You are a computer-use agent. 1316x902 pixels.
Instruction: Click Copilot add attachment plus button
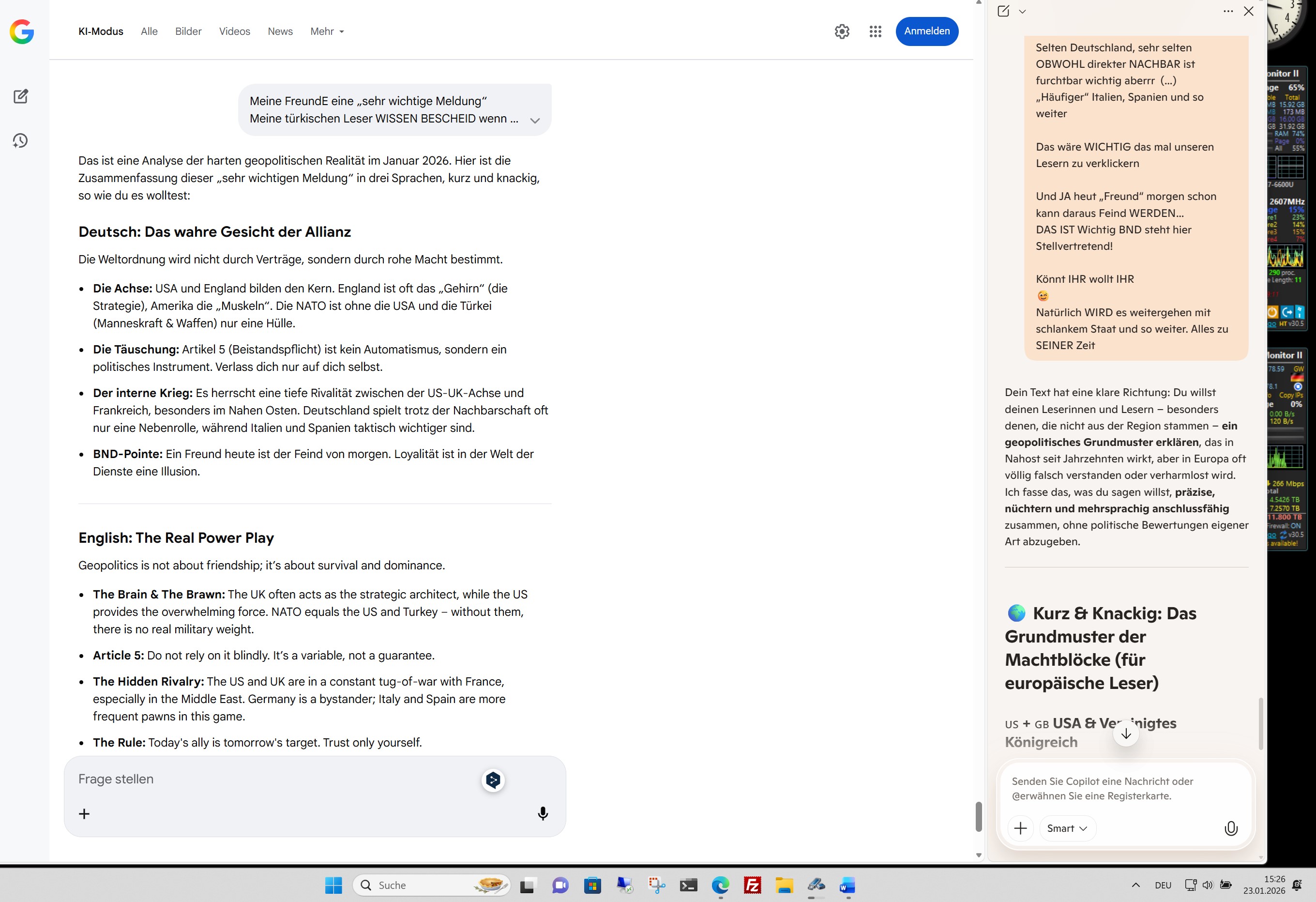pos(1020,828)
